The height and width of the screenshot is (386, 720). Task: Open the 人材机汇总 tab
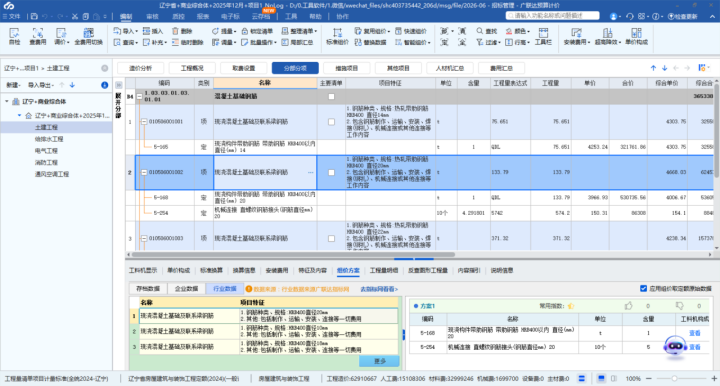[450, 68]
